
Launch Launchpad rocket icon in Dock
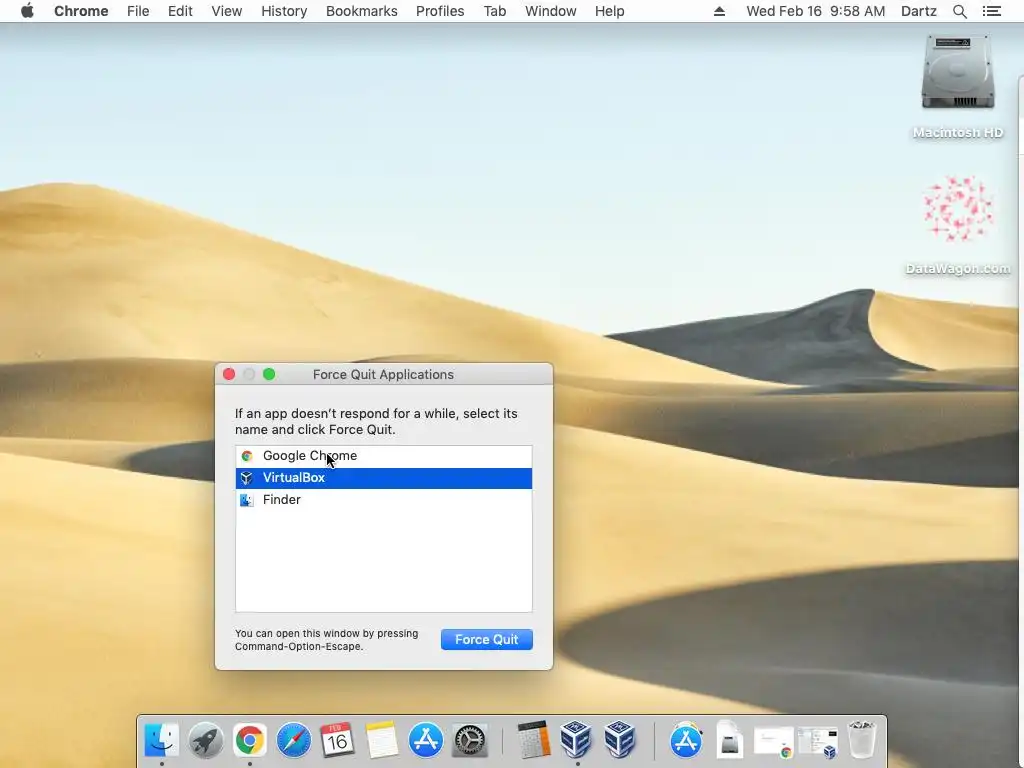click(205, 740)
